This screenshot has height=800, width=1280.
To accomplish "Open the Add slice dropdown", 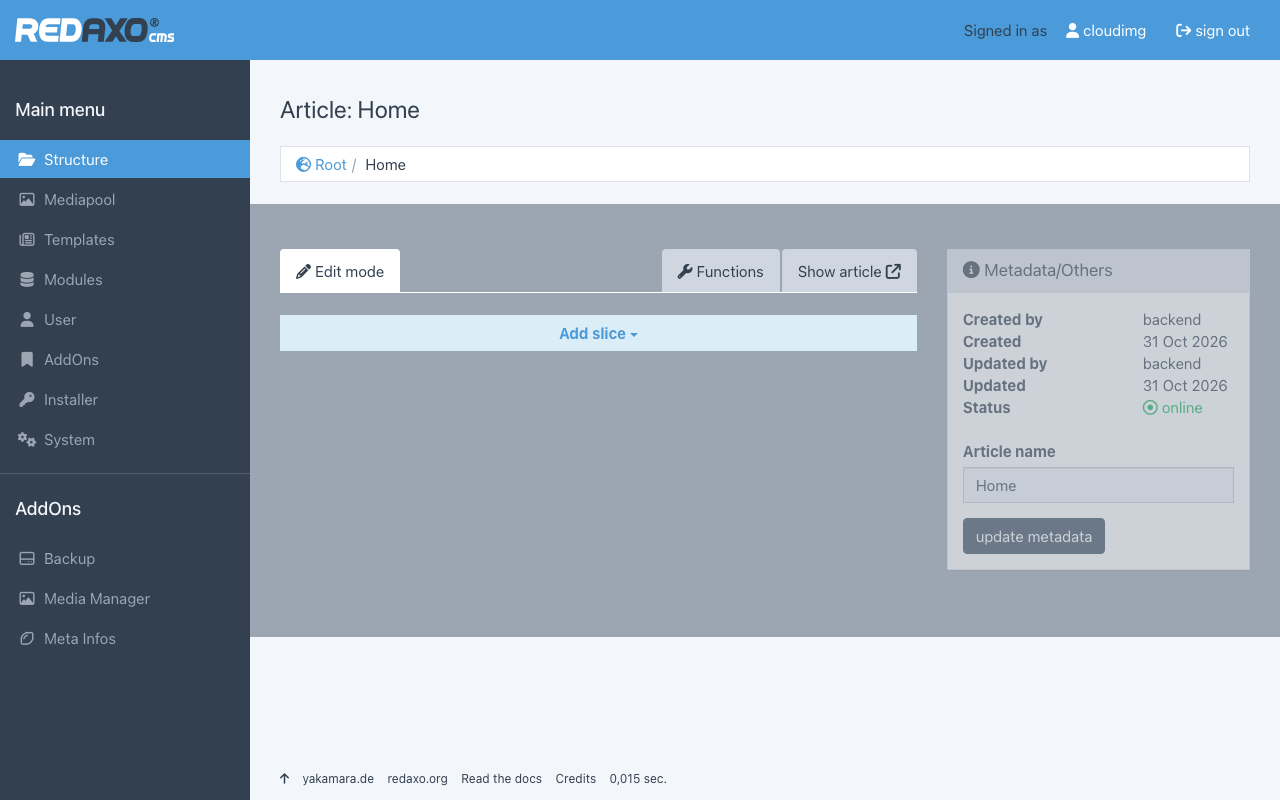I will 598,333.
